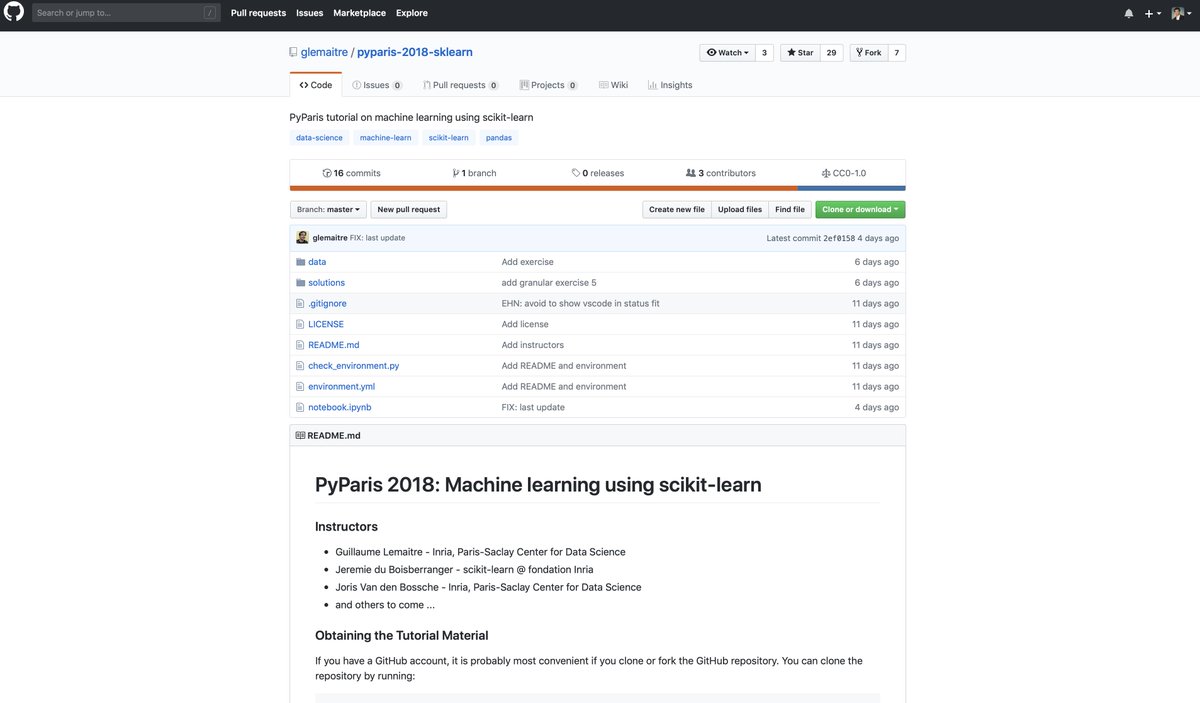Viewport: 1200px width, 703px height.
Task: View the 1 branch link
Action: 474,173
